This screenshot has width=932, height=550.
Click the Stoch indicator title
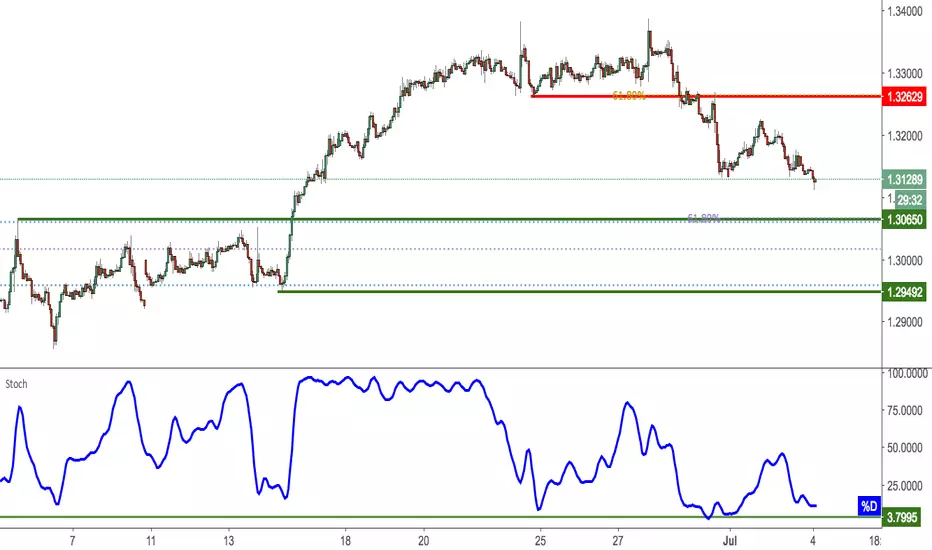[16, 384]
